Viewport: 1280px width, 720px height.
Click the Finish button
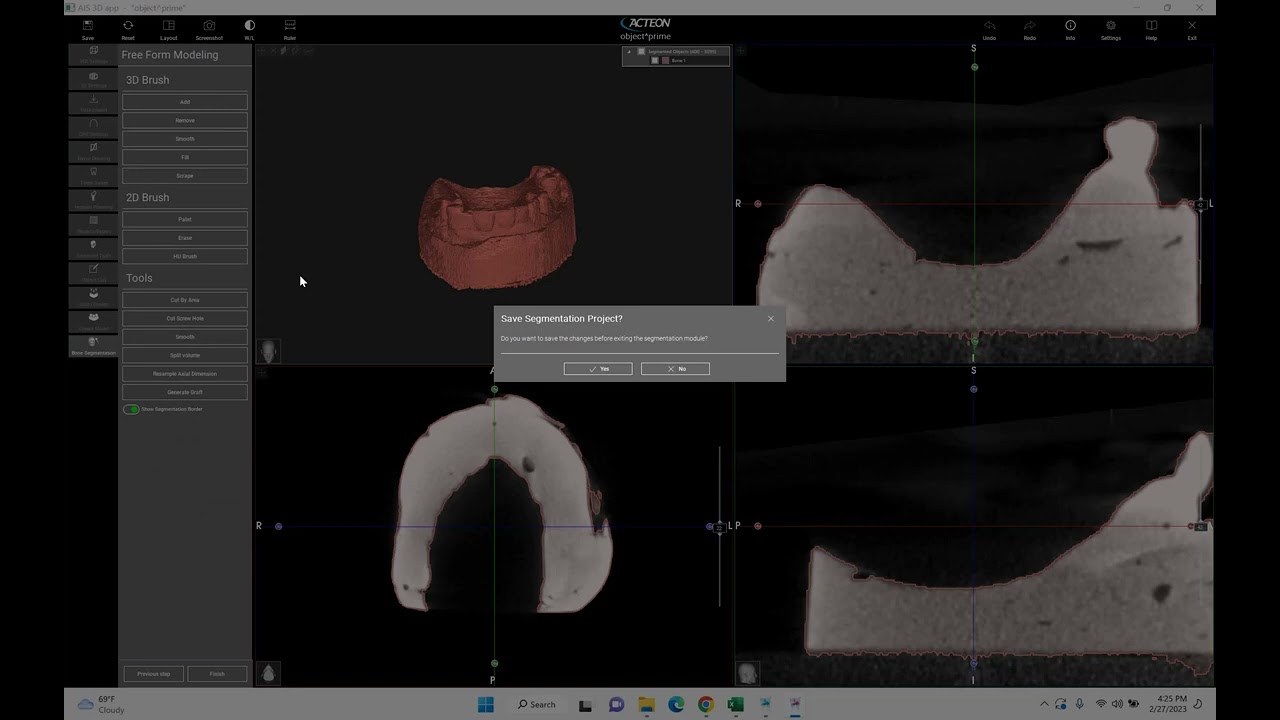tap(217, 674)
